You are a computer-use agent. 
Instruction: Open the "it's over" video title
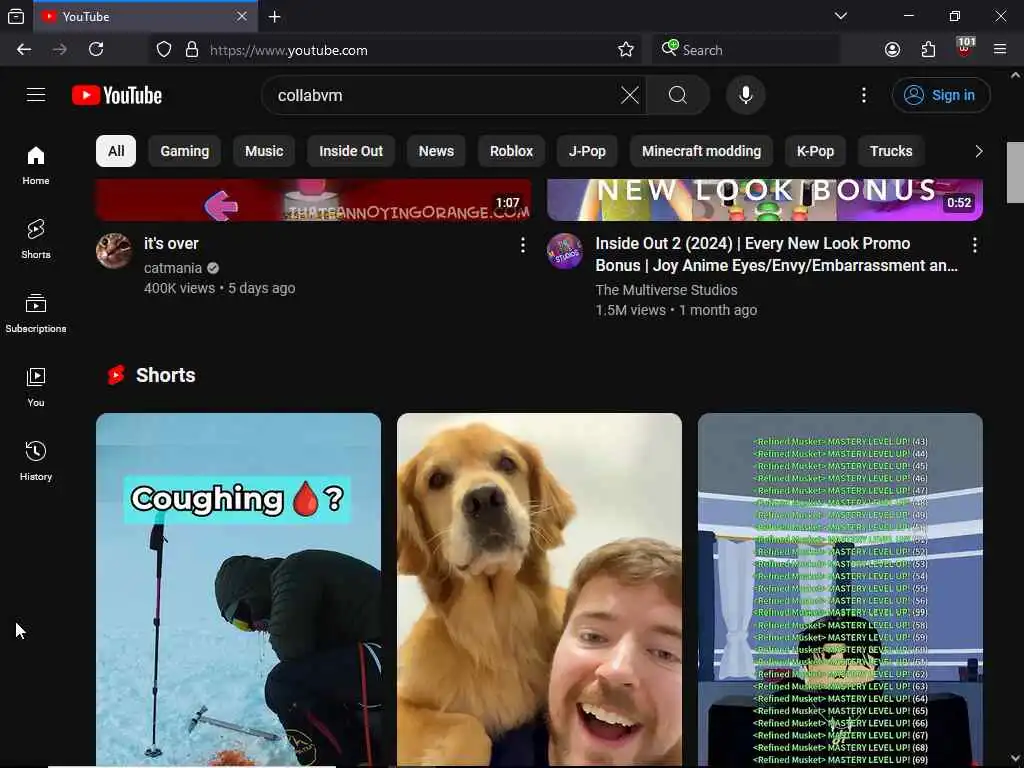pyautogui.click(x=171, y=244)
